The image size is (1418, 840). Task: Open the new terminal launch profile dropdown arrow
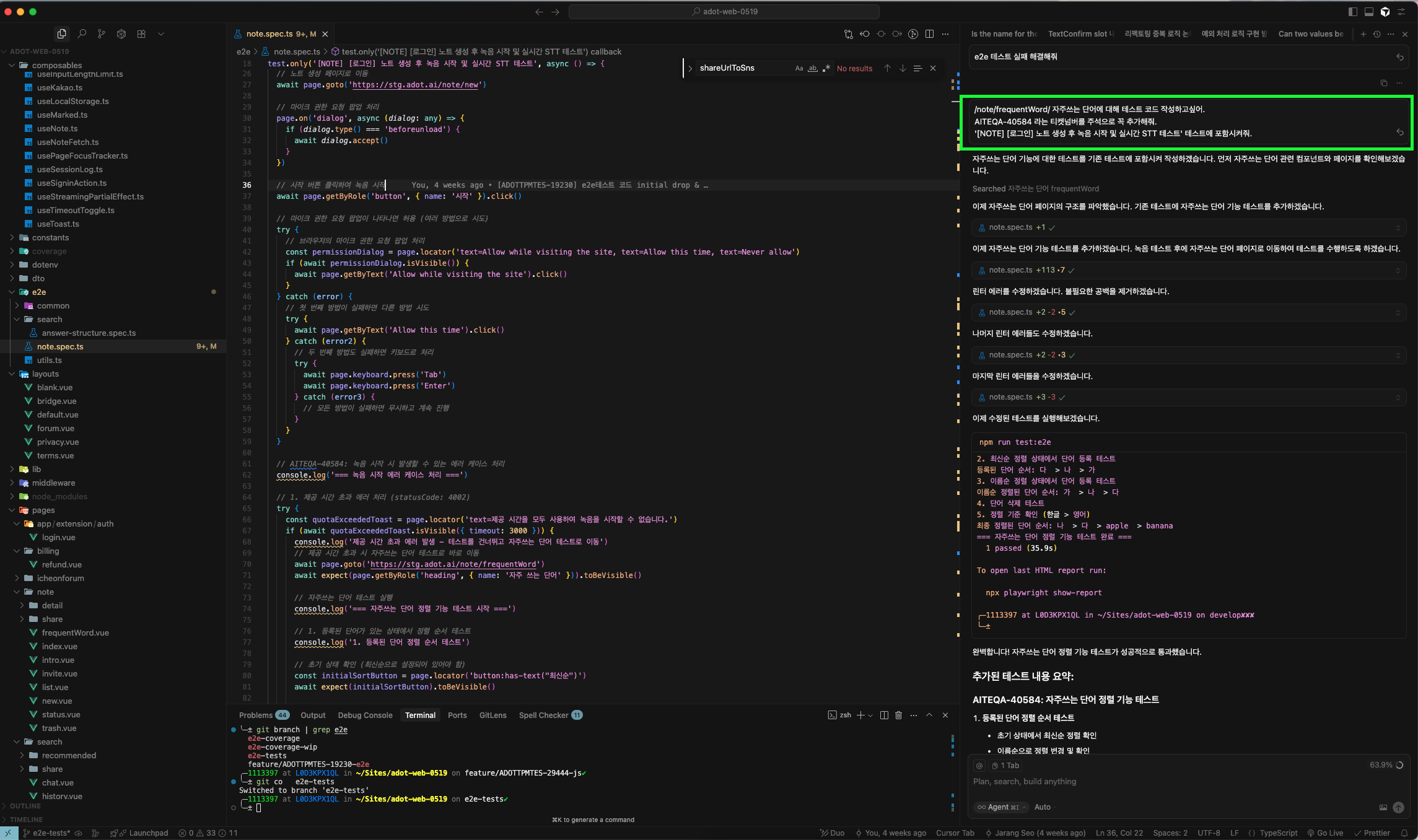coord(870,715)
